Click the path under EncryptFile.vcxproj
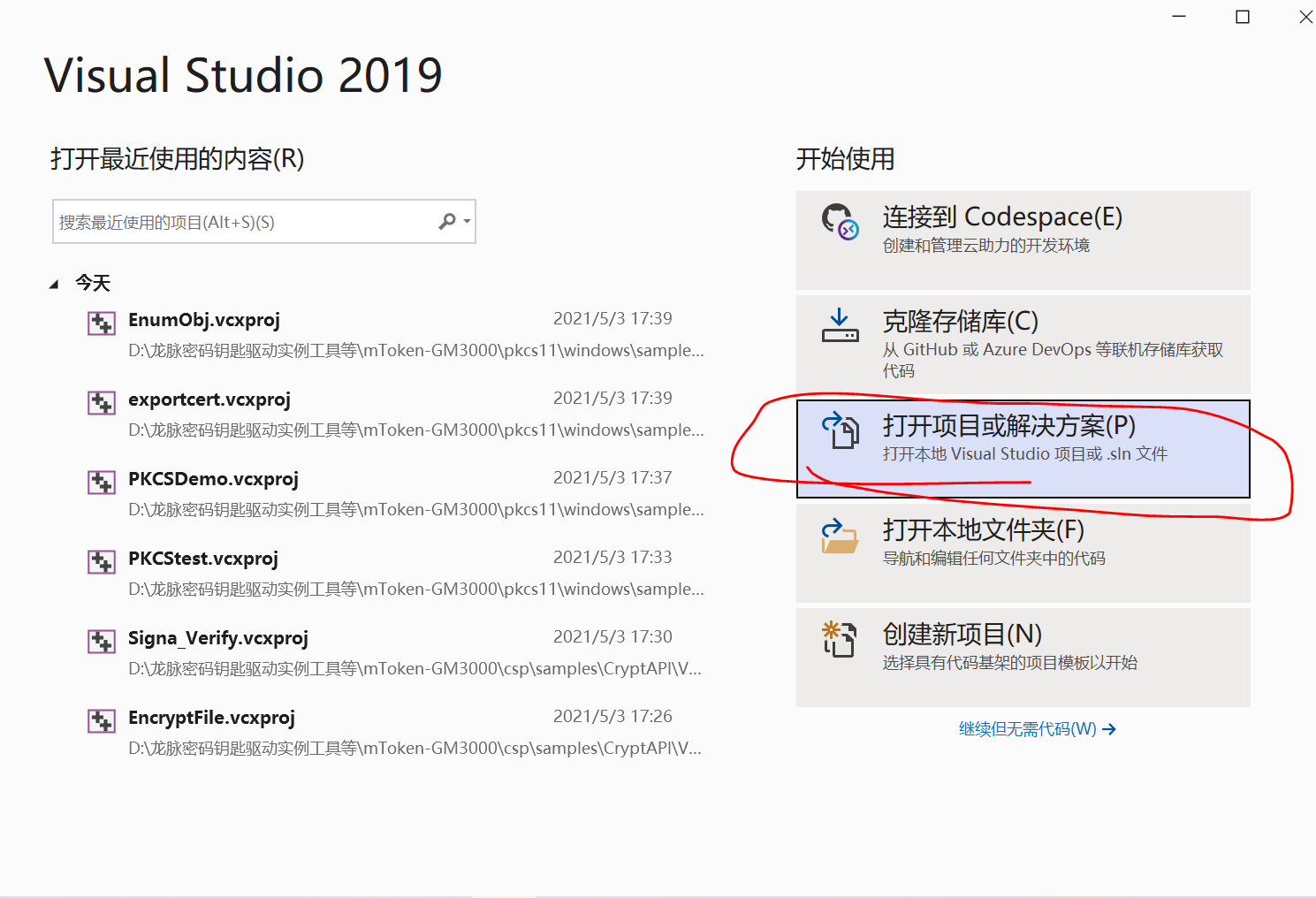Viewport: 1316px width, 898px height. point(415,749)
